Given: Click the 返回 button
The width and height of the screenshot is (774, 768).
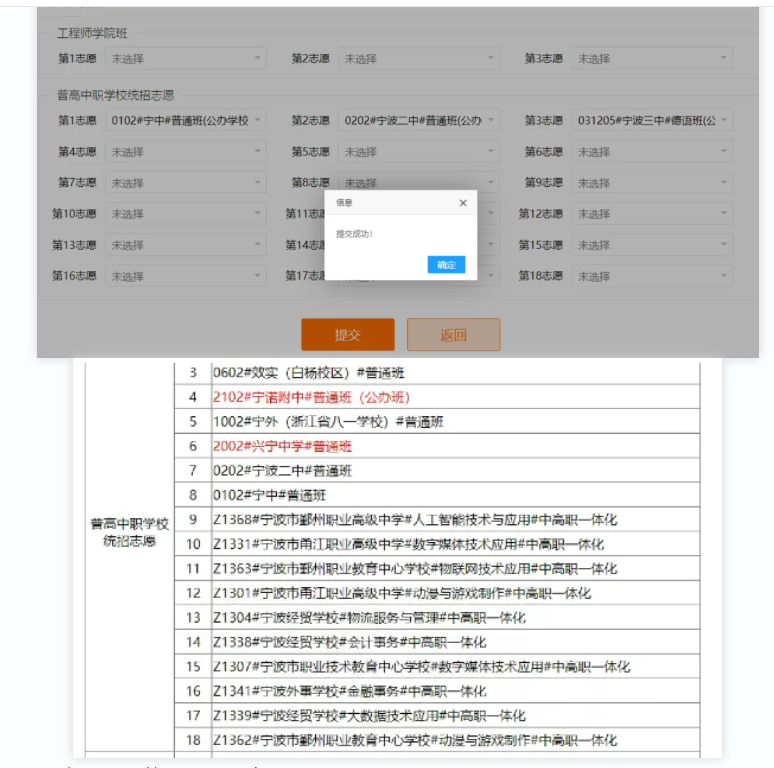Looking at the screenshot, I should (453, 335).
